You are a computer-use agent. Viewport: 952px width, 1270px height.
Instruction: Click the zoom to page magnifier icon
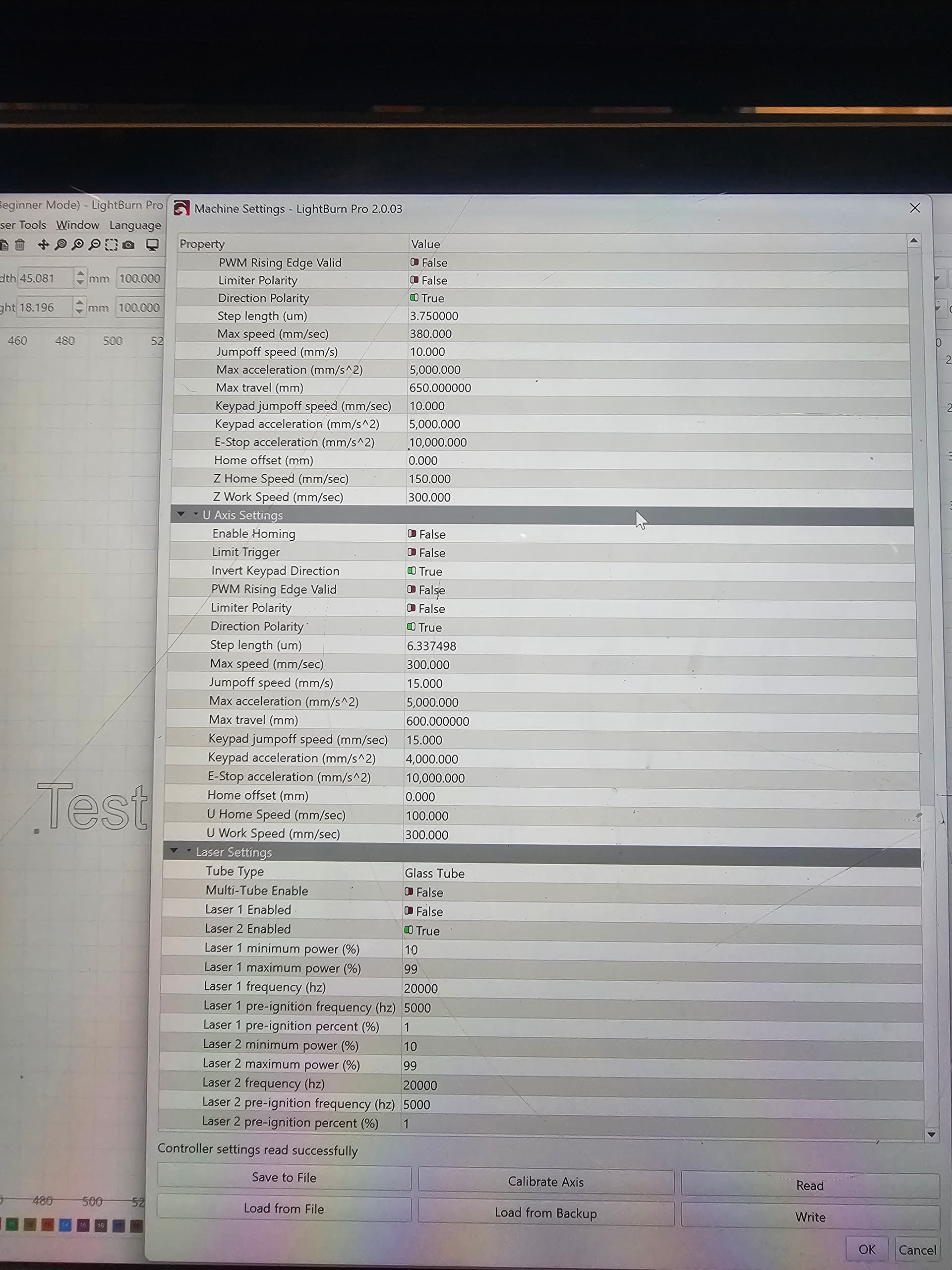point(60,245)
